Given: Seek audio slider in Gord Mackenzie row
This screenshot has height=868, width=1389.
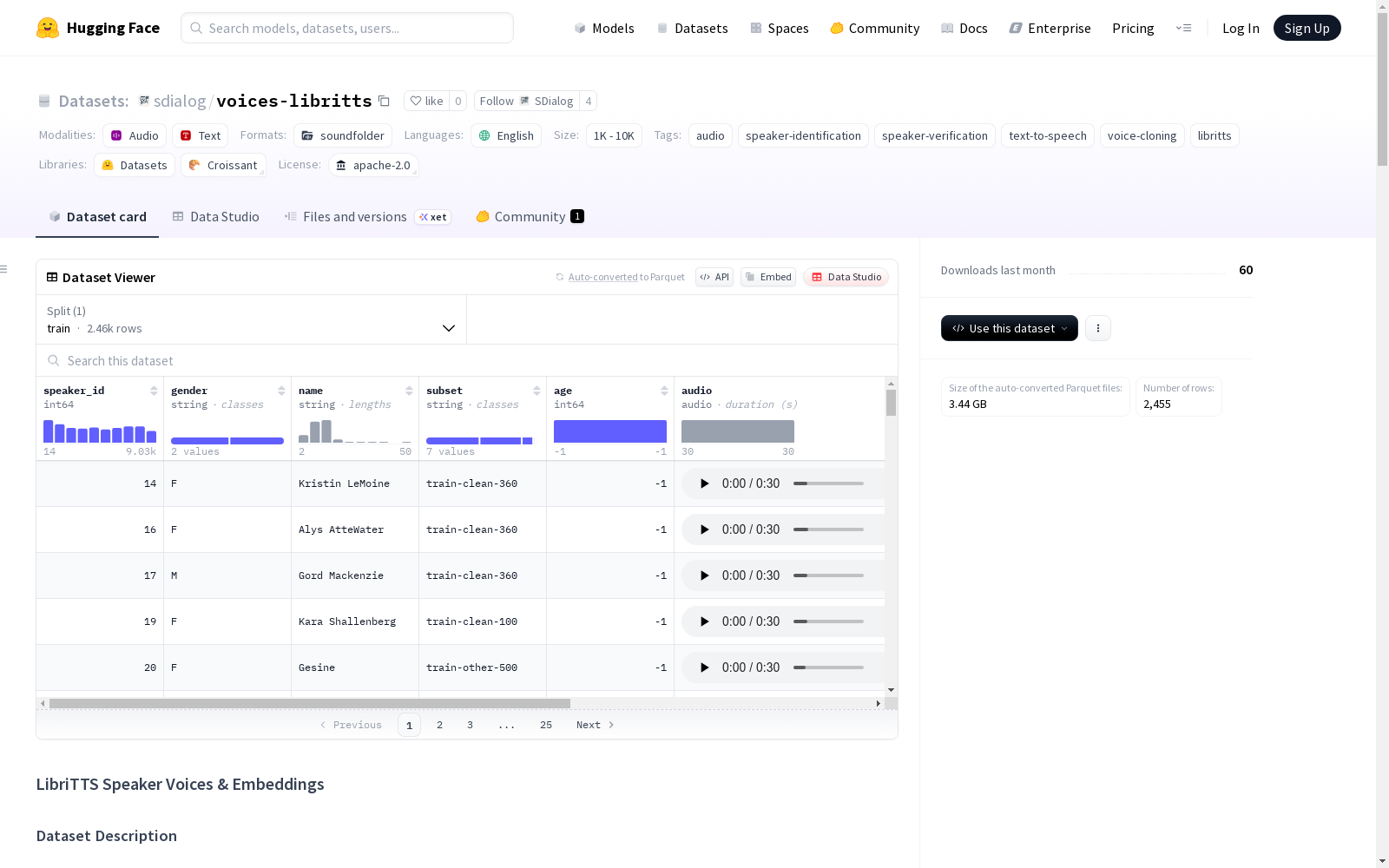Looking at the screenshot, I should (x=828, y=575).
